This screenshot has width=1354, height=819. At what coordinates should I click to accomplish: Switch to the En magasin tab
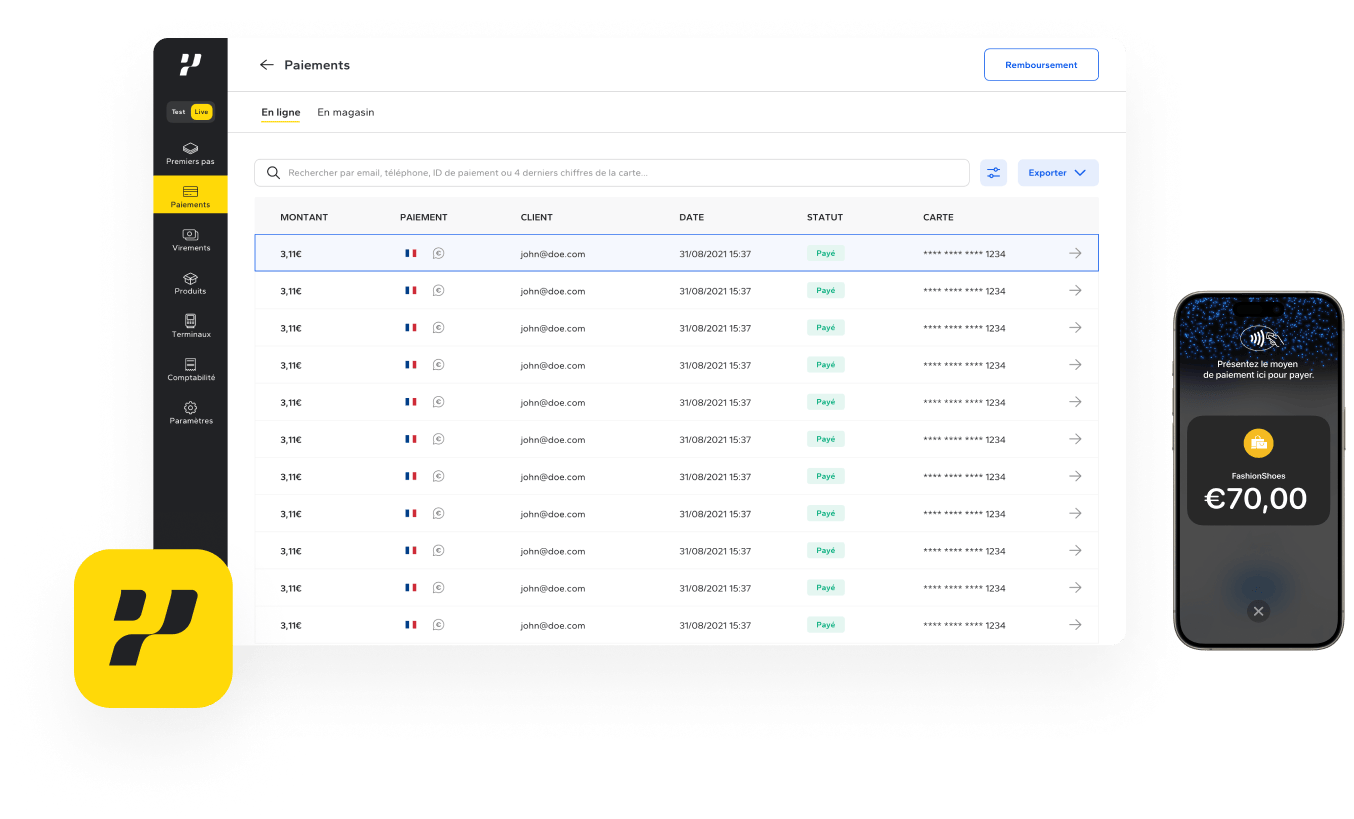pos(345,113)
